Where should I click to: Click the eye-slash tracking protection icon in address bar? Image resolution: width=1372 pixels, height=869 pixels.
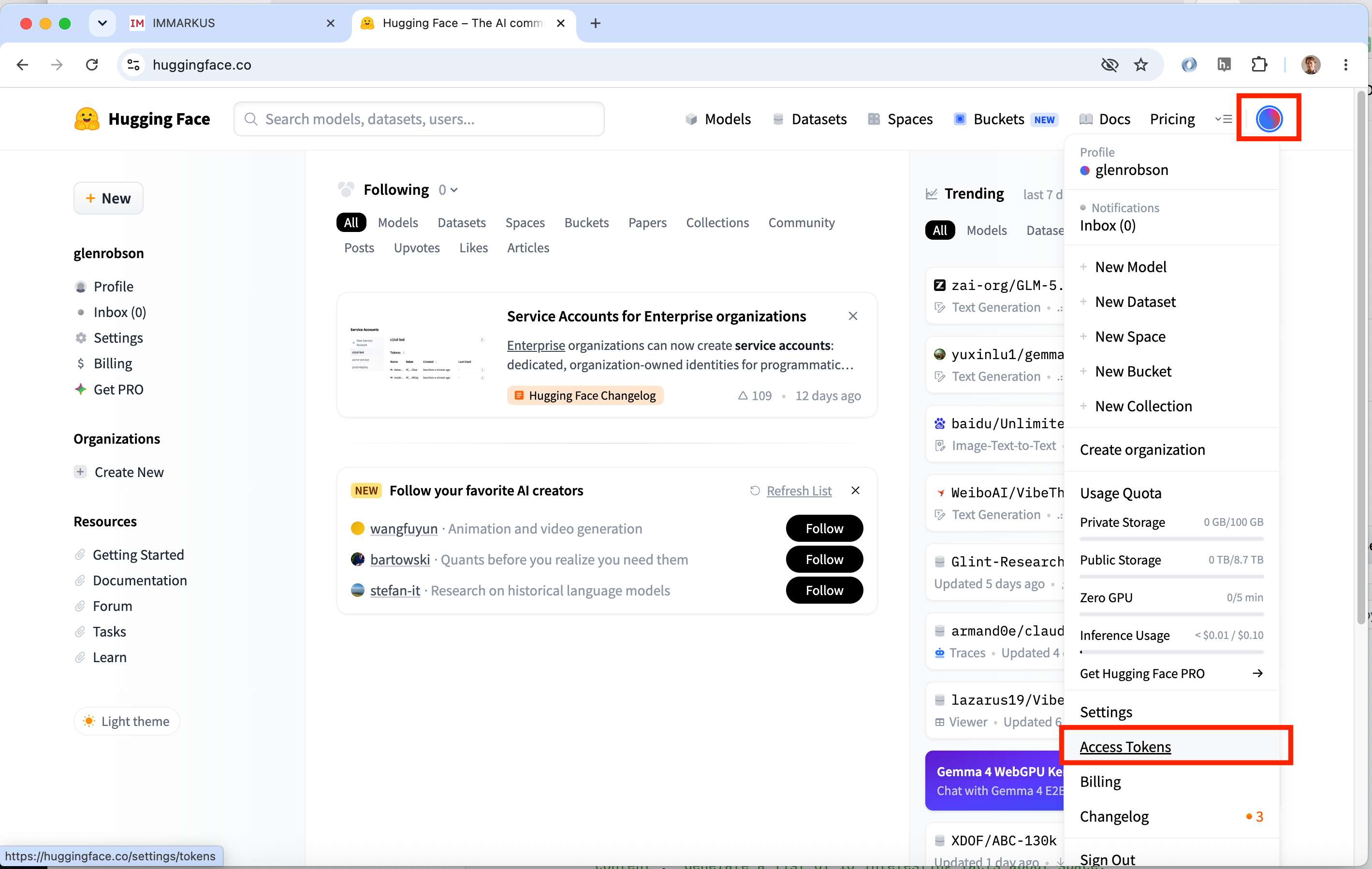[1109, 64]
